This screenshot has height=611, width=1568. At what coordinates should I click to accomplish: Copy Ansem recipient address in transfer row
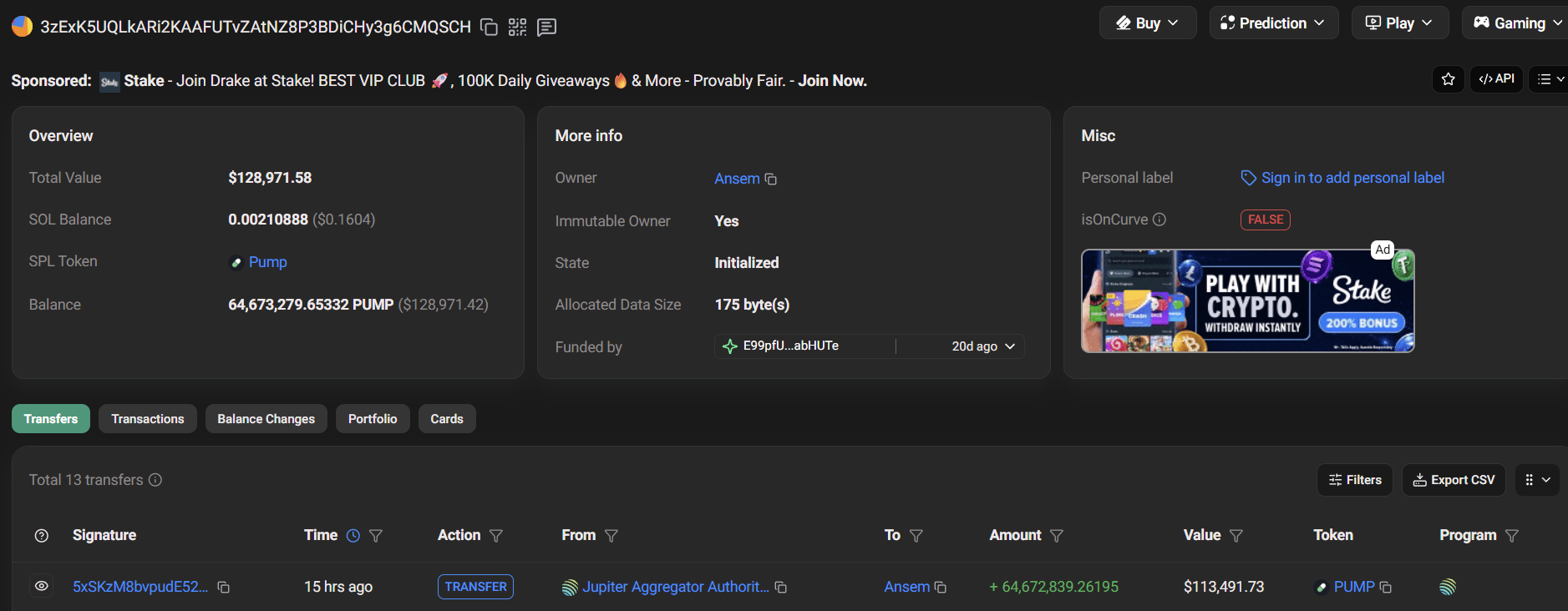pyautogui.click(x=940, y=588)
